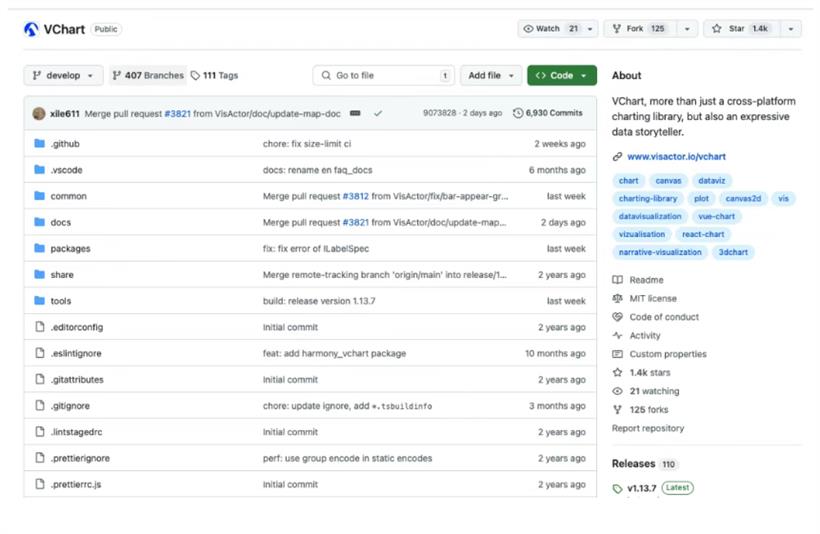The width and height of the screenshot is (820, 534).
Task: Click the .prettierrc.js file icon
Action: coord(40,483)
